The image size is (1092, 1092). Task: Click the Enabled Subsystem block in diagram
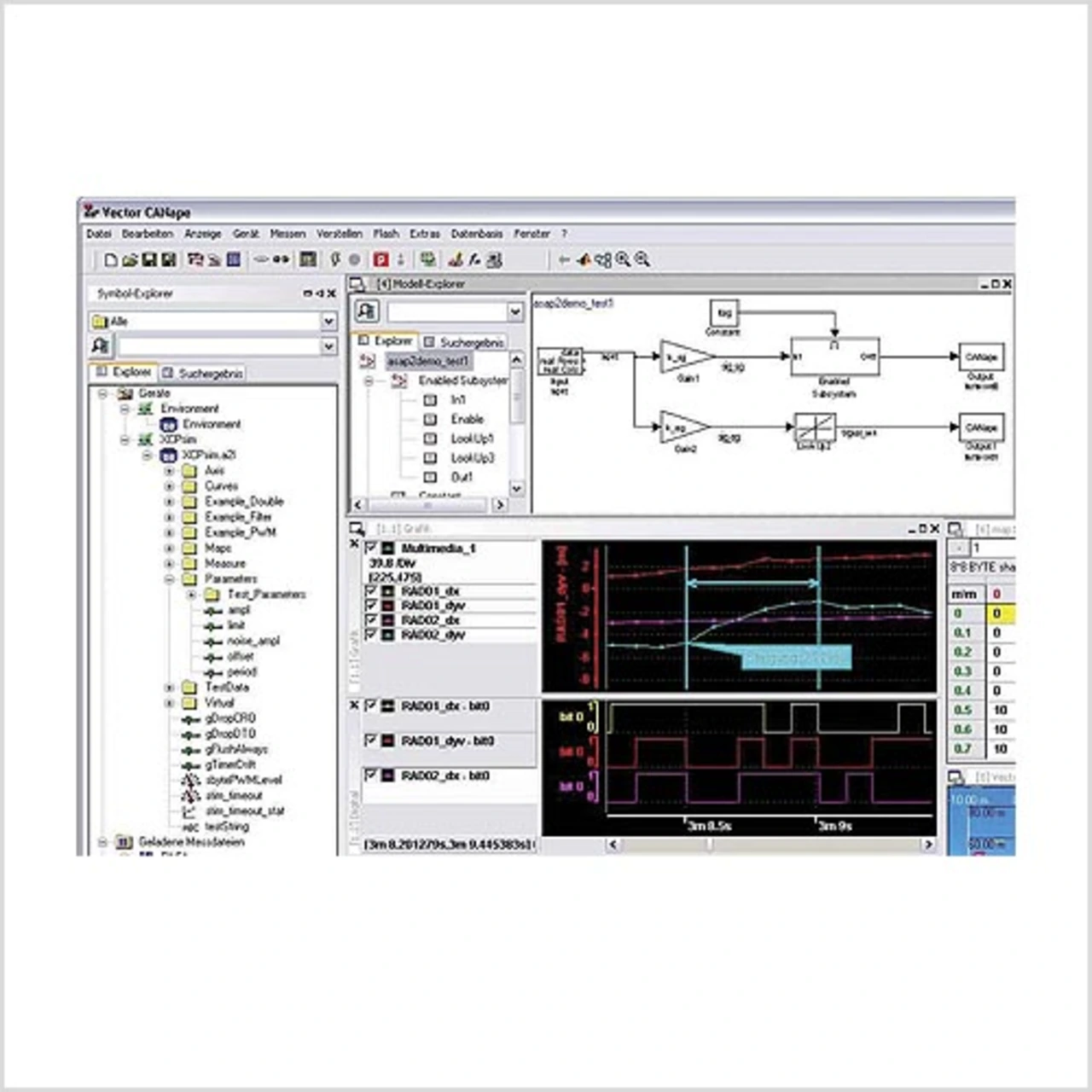point(834,357)
